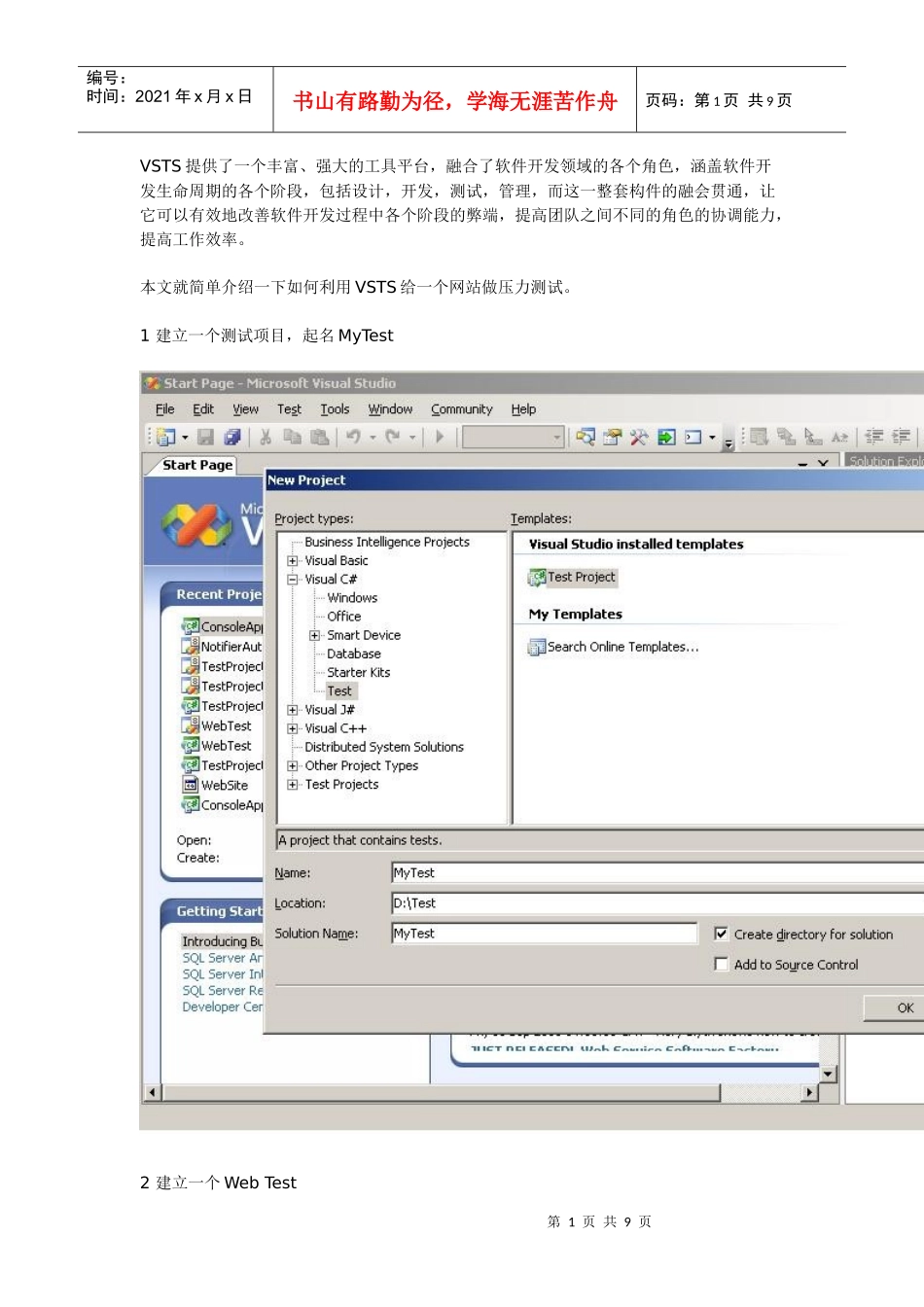Click the Increase Indent toolbar icon
The height and width of the screenshot is (1307, 924).
tap(902, 438)
